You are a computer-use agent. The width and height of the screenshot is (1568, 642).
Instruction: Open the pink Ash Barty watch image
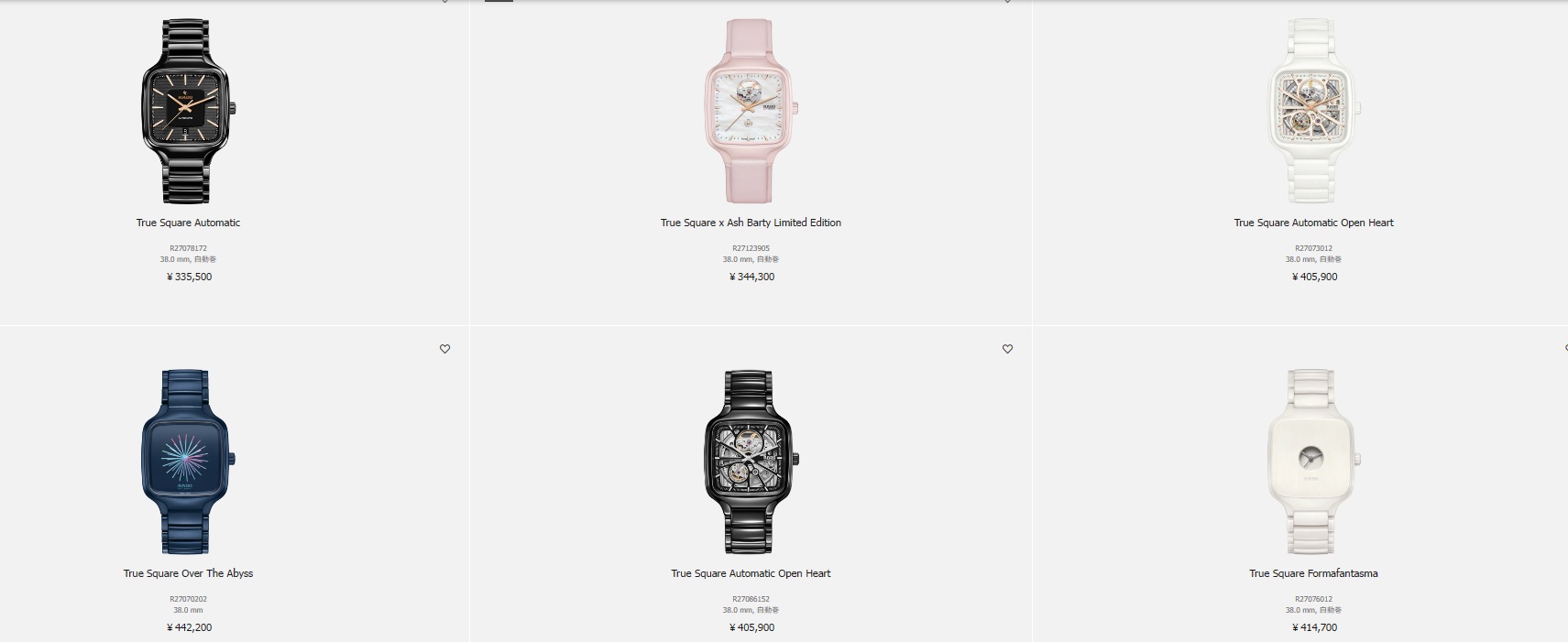click(x=751, y=111)
